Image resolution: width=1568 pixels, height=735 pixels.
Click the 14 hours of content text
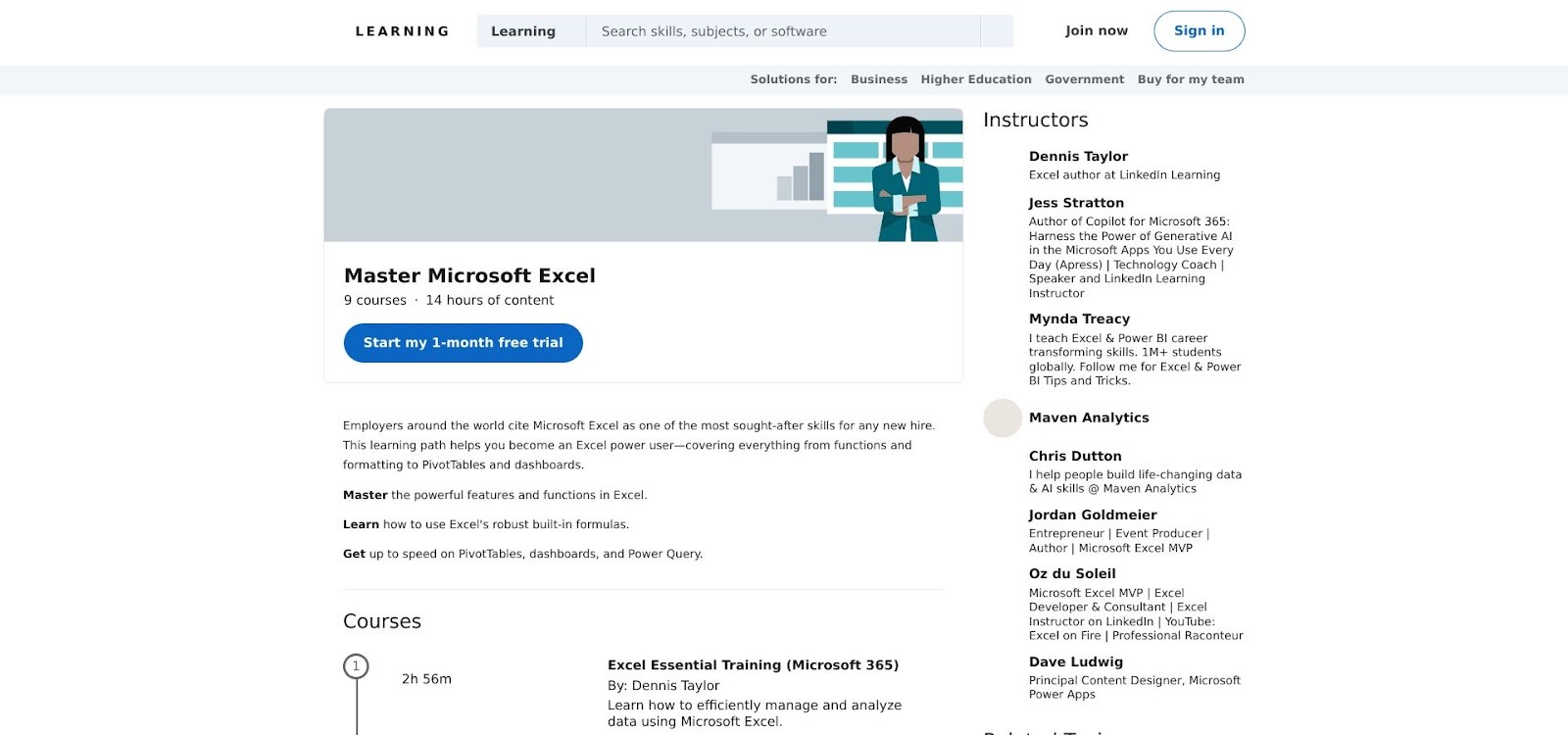(x=490, y=301)
